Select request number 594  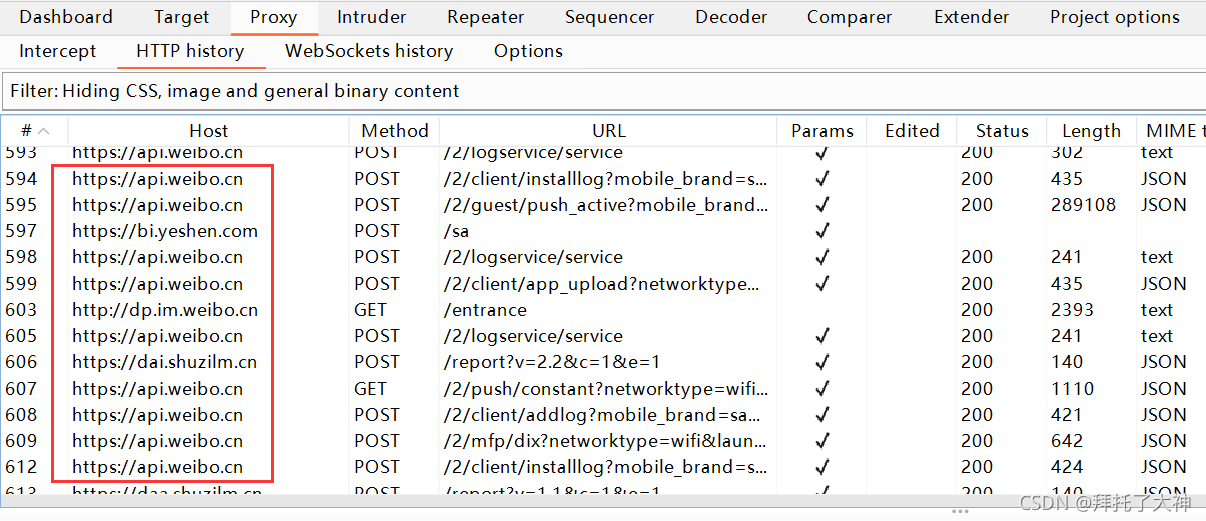click(21, 179)
